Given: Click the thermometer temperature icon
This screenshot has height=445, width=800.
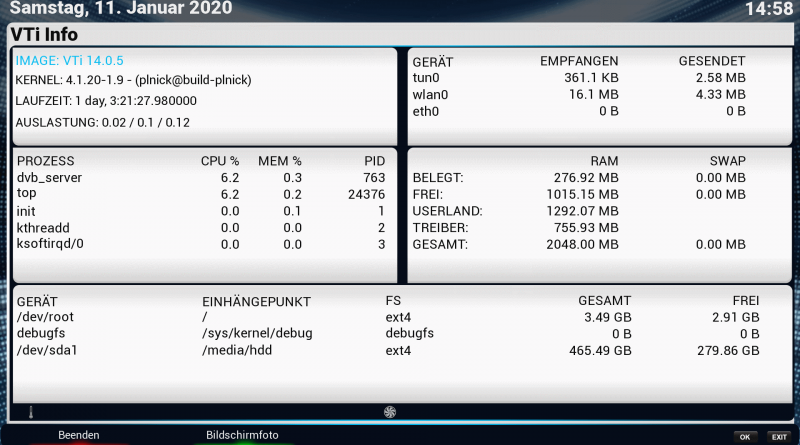Looking at the screenshot, I should point(31,412).
